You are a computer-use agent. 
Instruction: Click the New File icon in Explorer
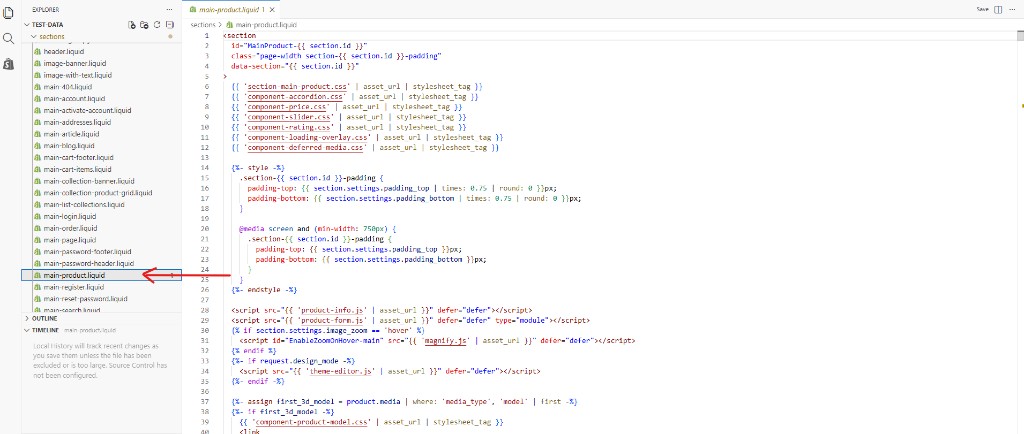point(133,25)
